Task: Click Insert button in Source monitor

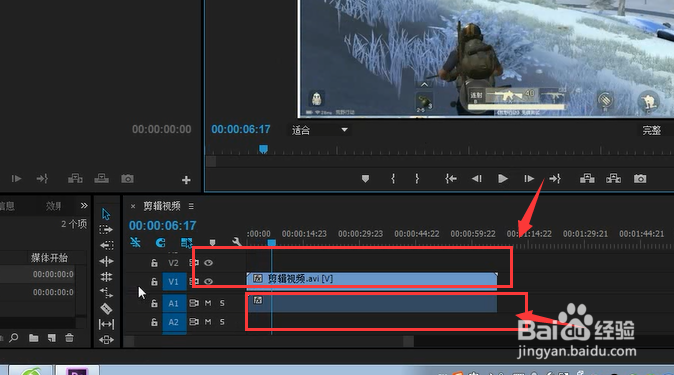Action: click(75, 178)
